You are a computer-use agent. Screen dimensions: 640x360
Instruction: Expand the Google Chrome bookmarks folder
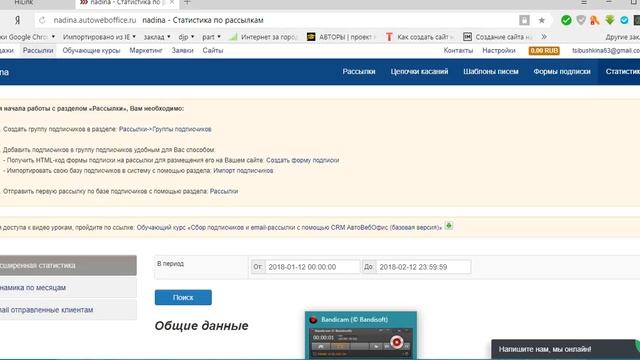[x=27, y=37]
